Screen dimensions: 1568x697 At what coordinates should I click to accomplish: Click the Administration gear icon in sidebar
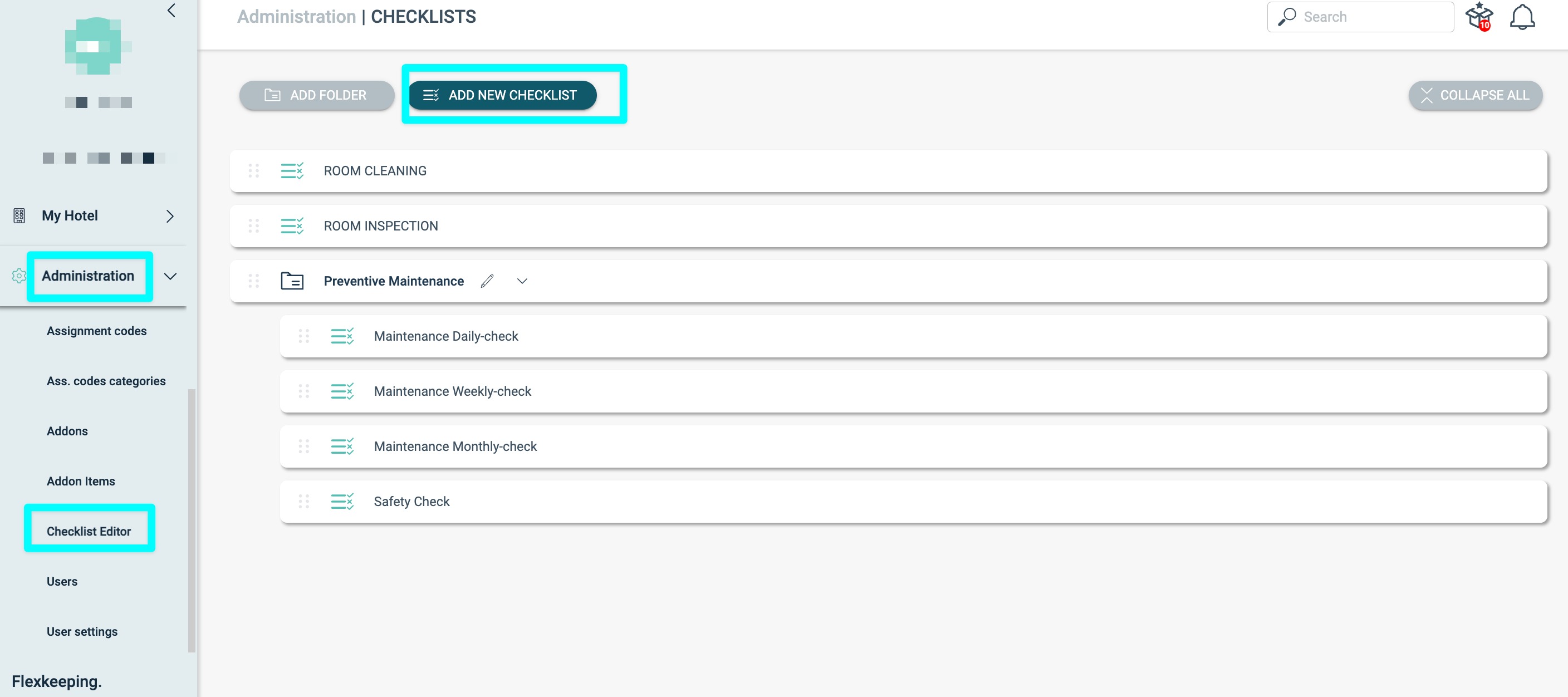pos(19,276)
